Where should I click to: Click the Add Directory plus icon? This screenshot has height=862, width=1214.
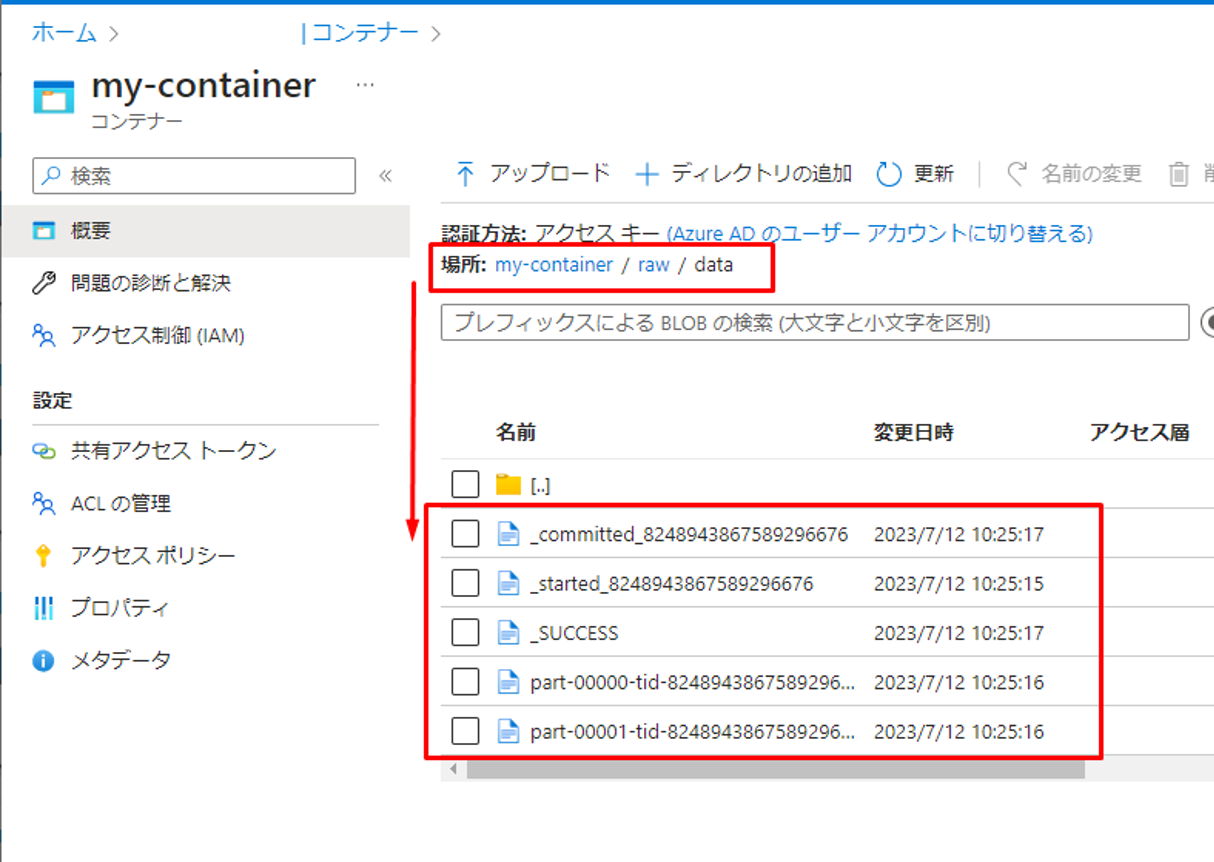pyautogui.click(x=648, y=174)
